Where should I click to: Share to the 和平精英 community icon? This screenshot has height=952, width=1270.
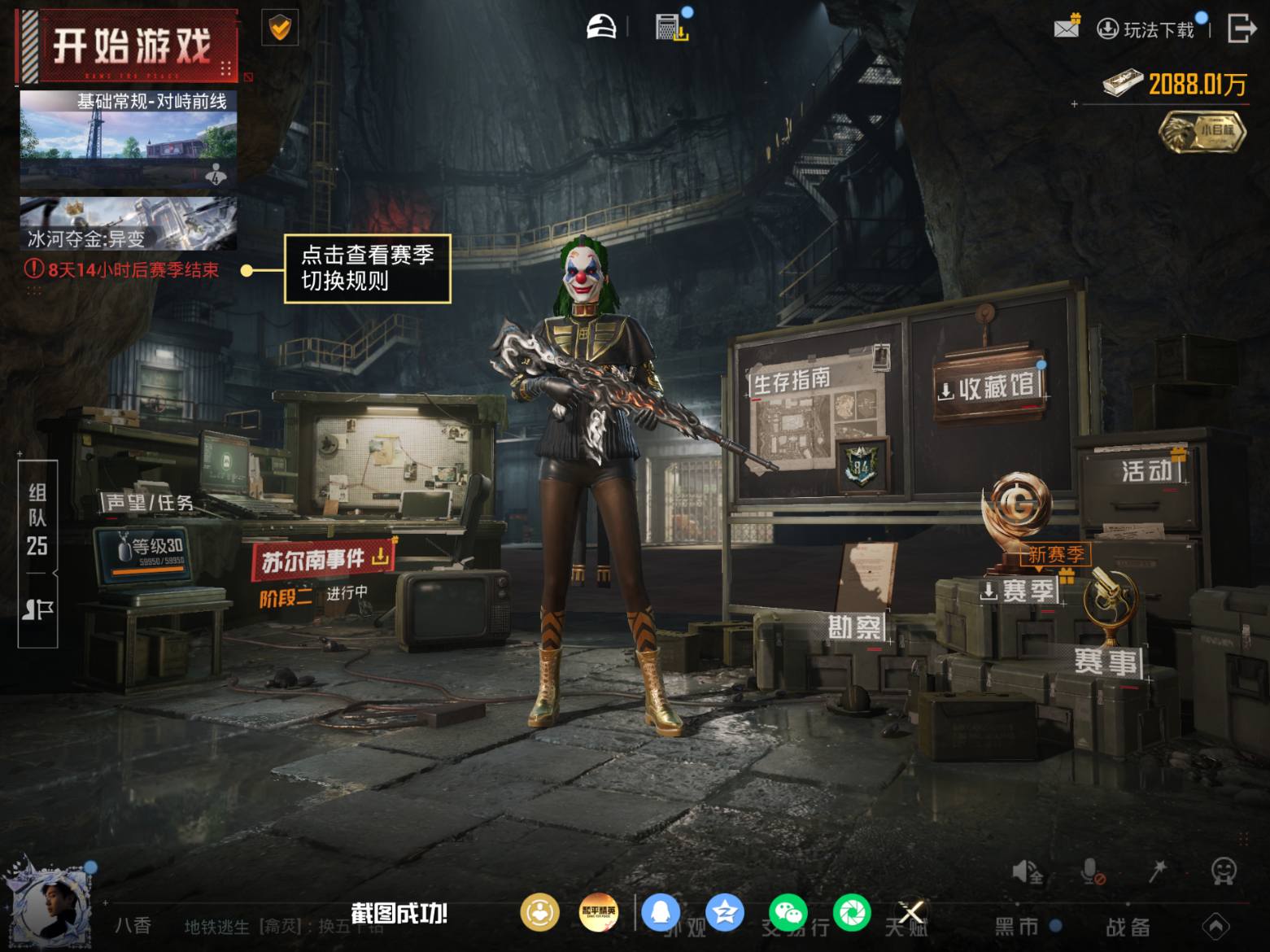598,913
